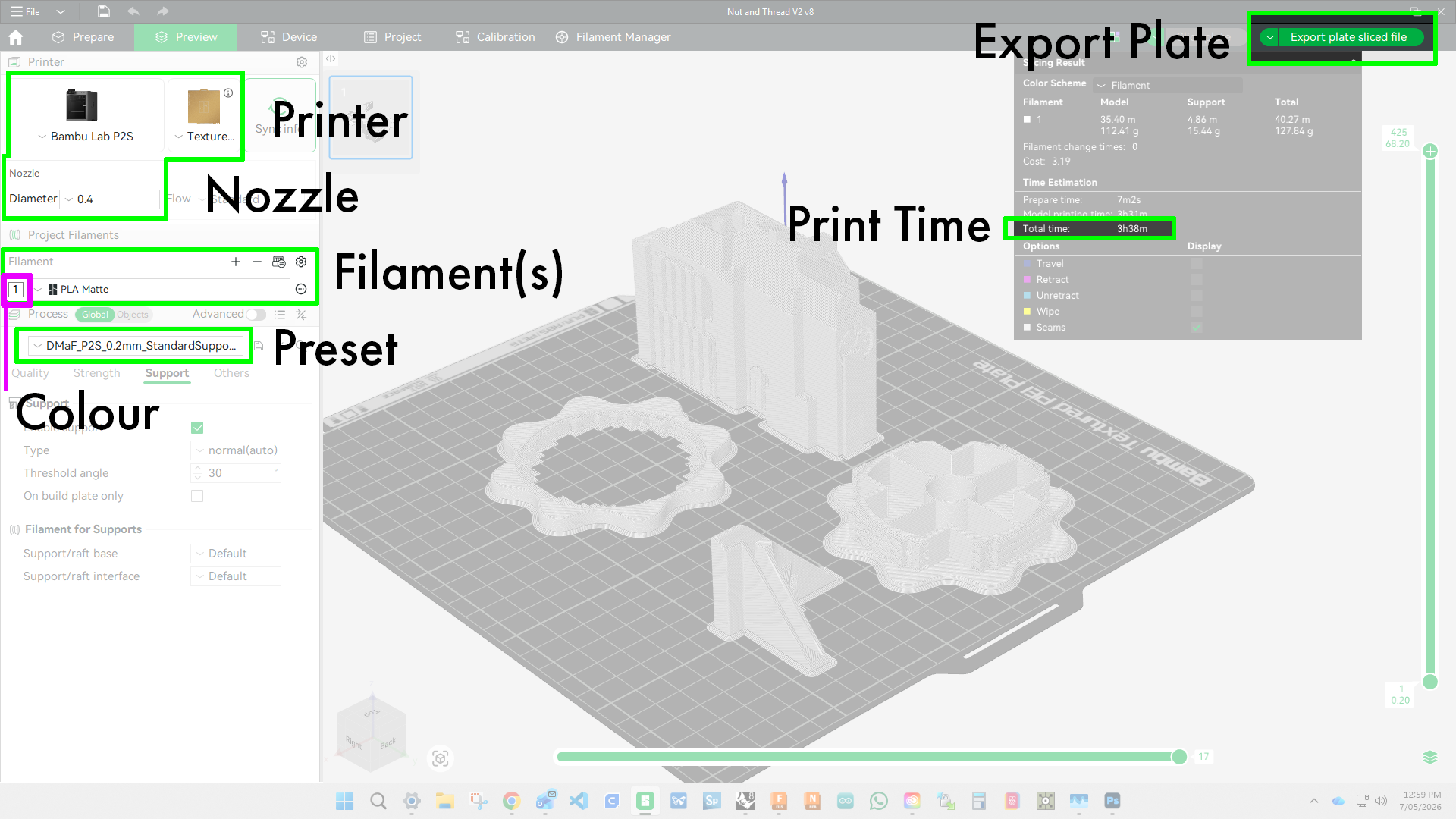The image size is (1456, 819).
Task: Remove a filament with the minus icon
Action: pos(257,262)
